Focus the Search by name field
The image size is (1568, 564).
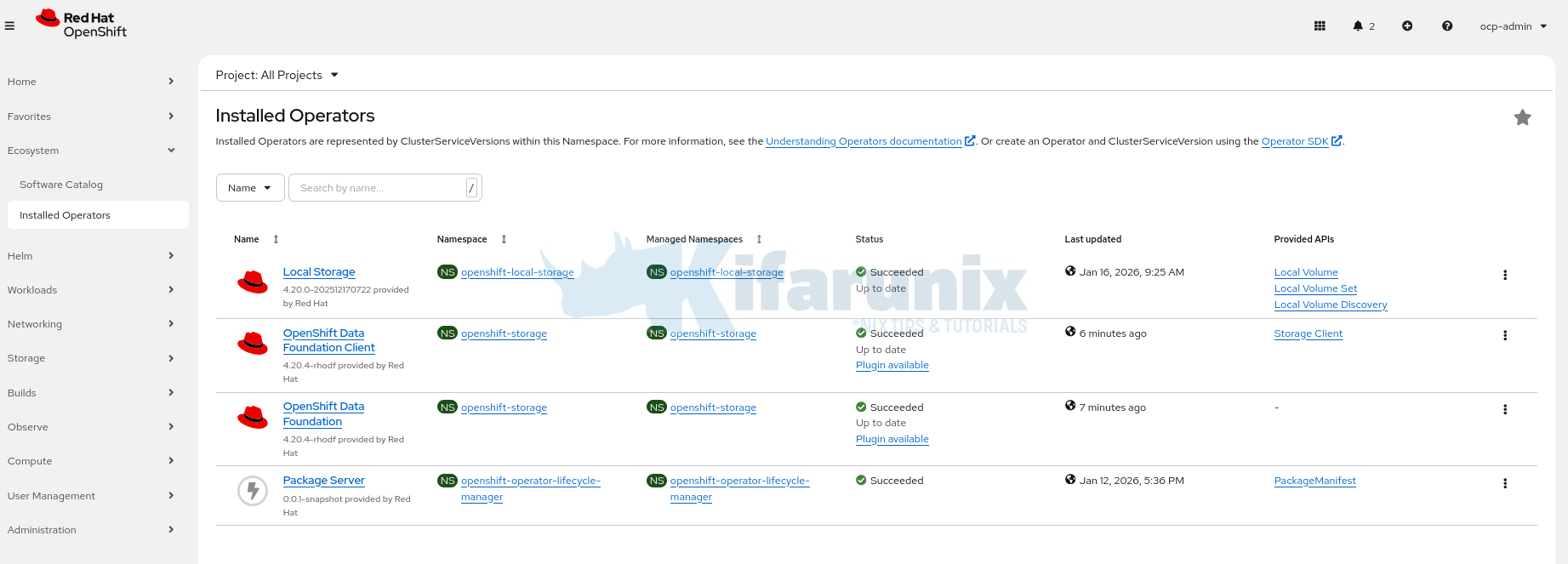click(x=385, y=188)
